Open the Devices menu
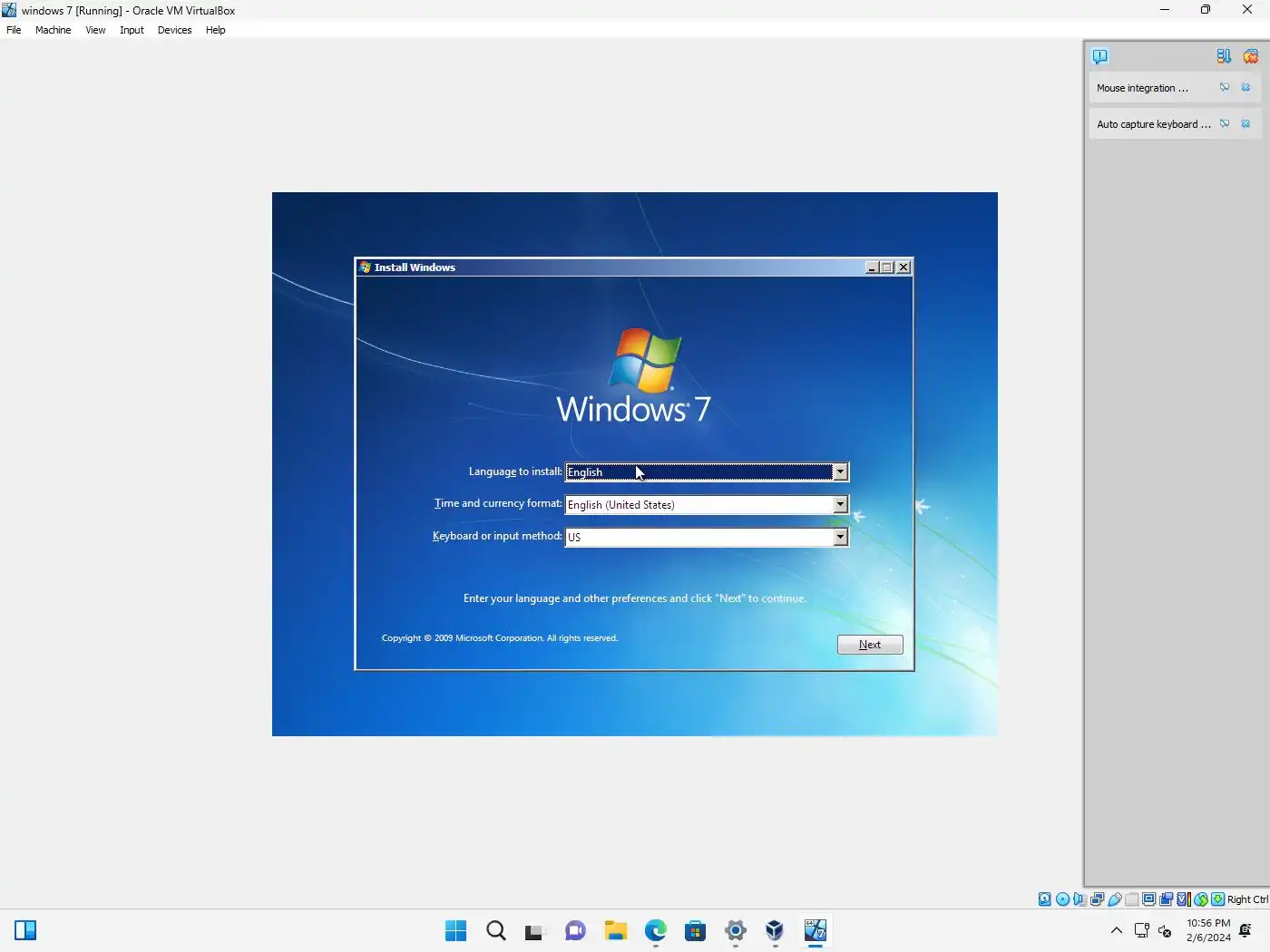Viewport: 1270px width, 952px height. point(174,30)
